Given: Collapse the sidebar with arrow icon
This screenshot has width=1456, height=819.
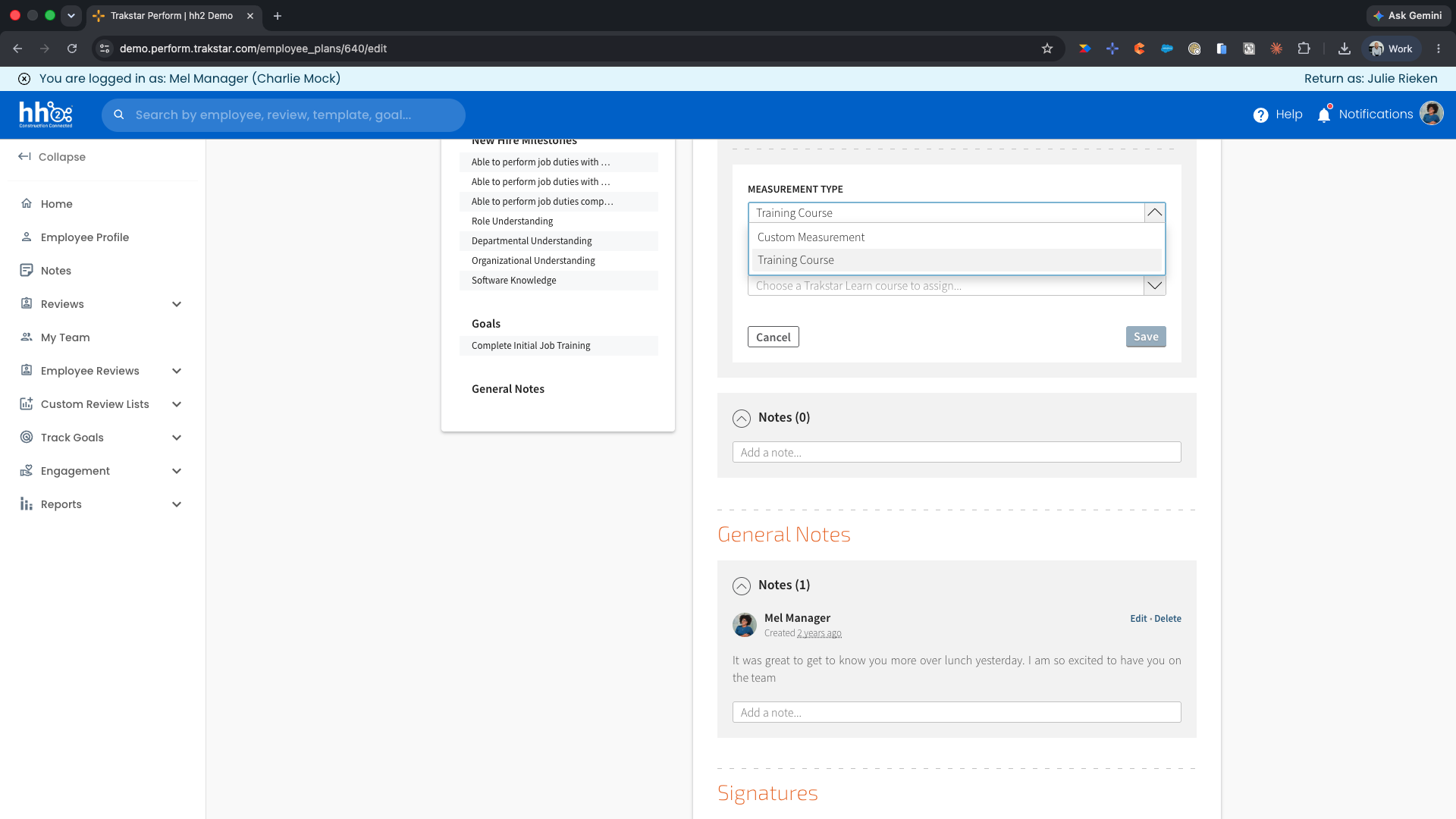Looking at the screenshot, I should (24, 157).
